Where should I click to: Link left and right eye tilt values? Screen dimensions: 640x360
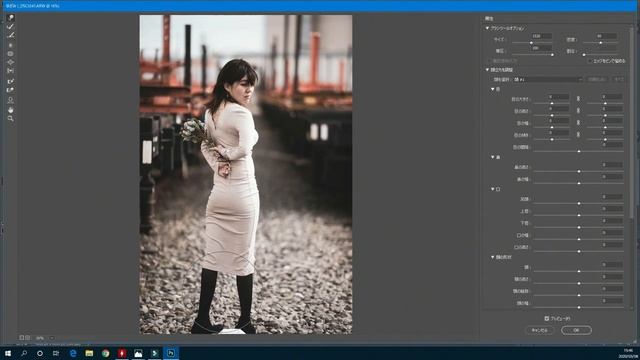(578, 134)
